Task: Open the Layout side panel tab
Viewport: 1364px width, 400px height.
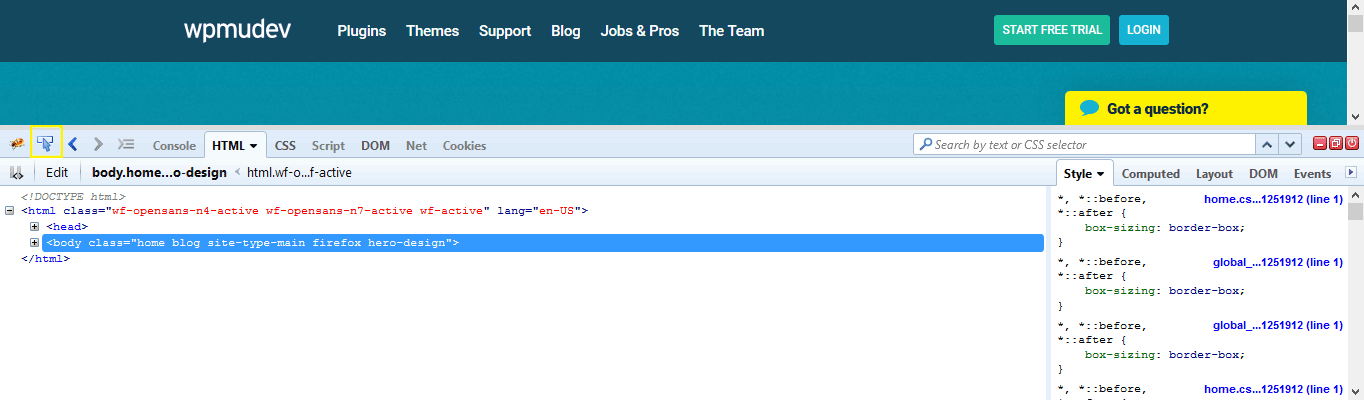Action: [x=1214, y=173]
